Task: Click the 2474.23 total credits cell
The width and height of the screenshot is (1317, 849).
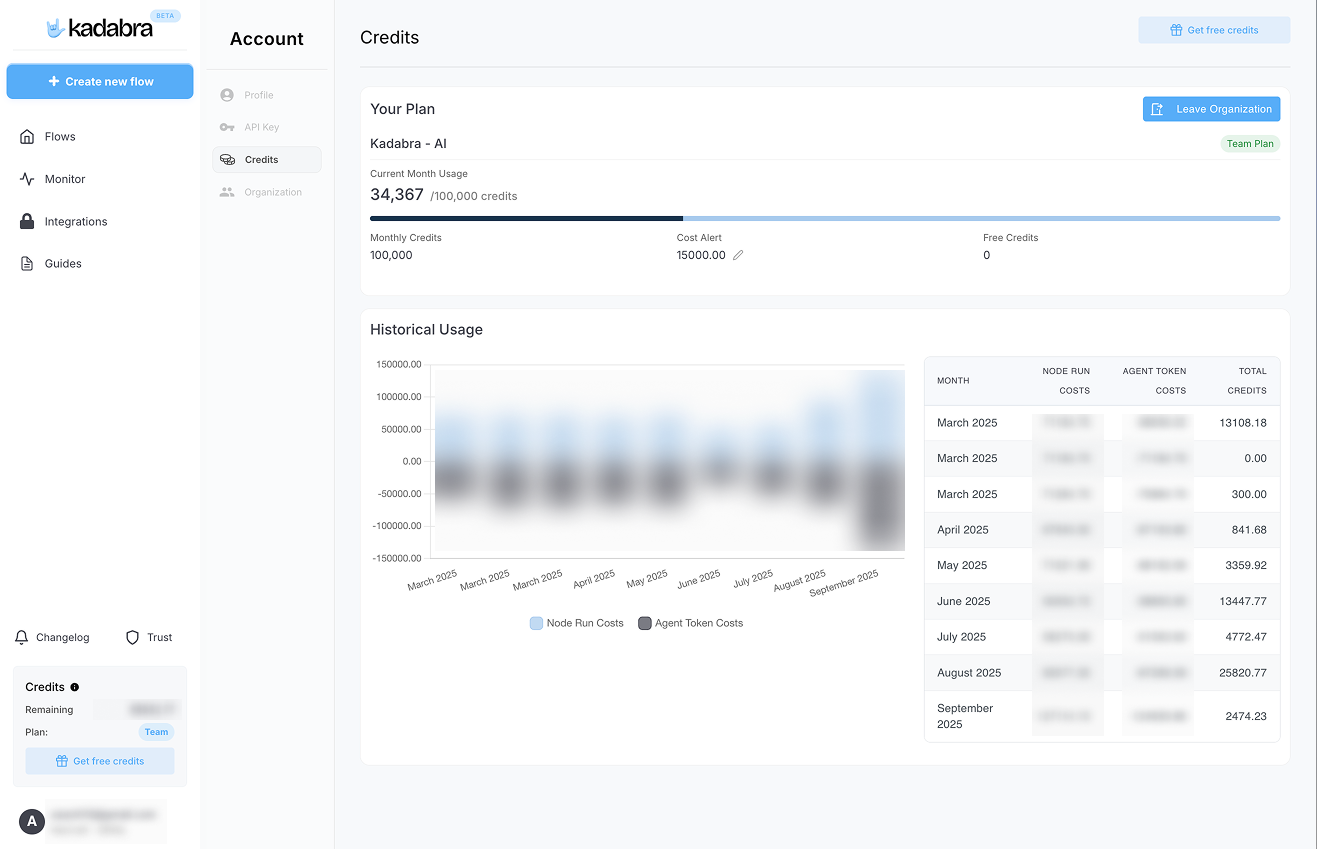Action: click(x=1246, y=716)
